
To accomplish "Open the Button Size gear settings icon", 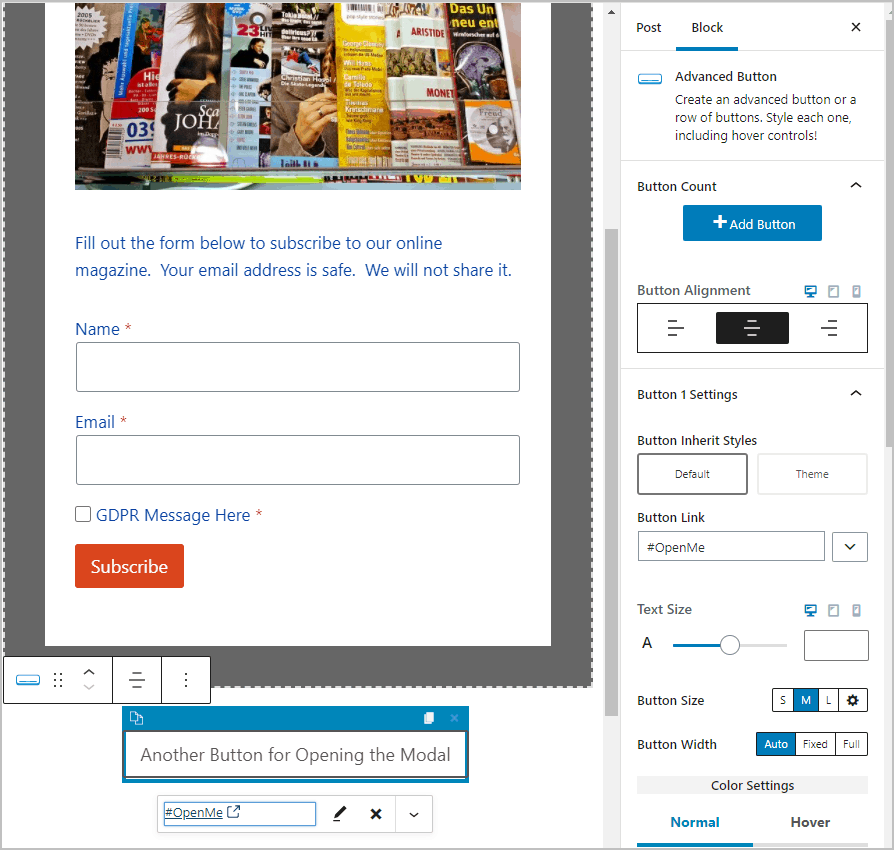I will 852,700.
